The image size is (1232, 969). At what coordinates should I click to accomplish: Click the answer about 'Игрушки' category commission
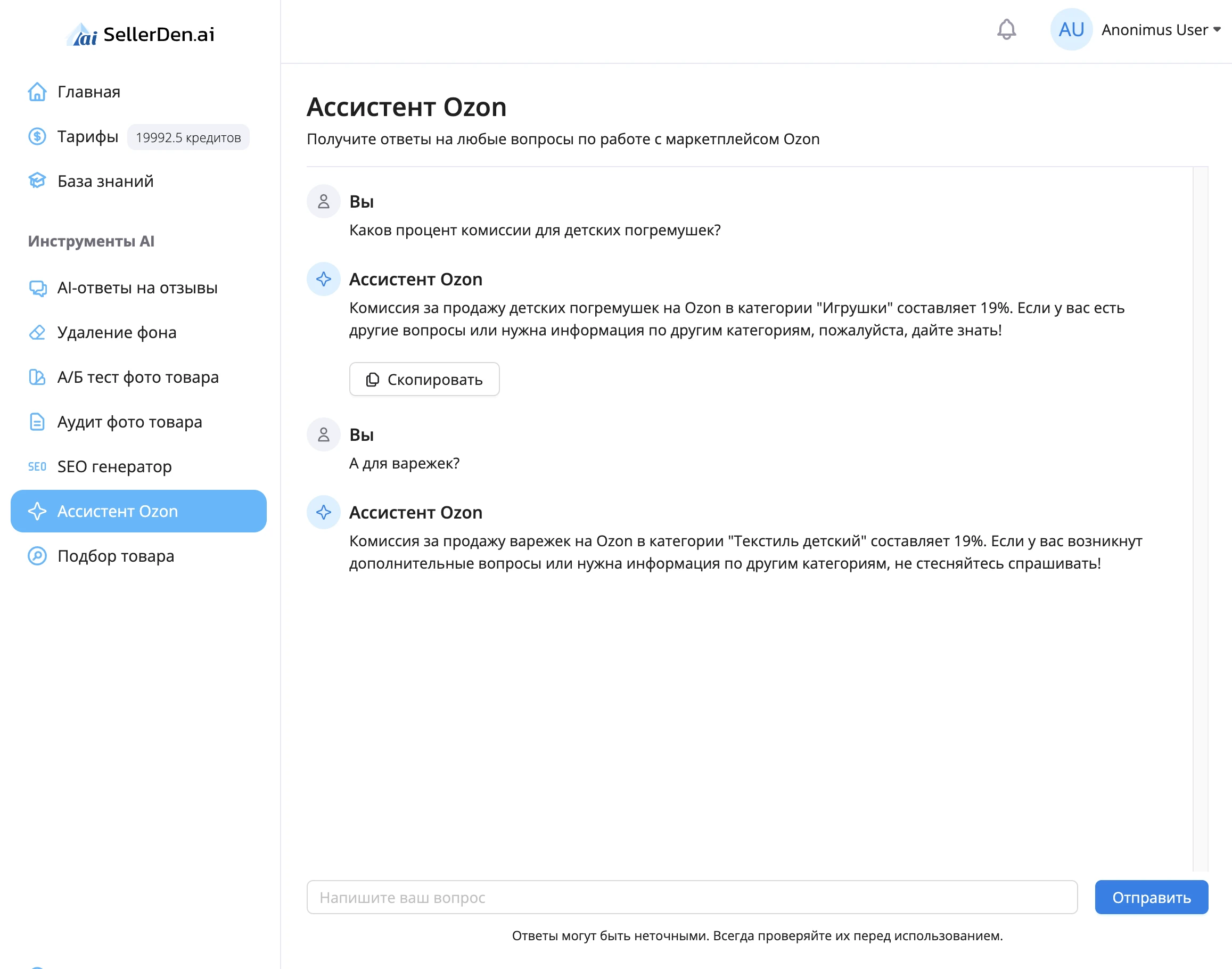[x=737, y=319]
